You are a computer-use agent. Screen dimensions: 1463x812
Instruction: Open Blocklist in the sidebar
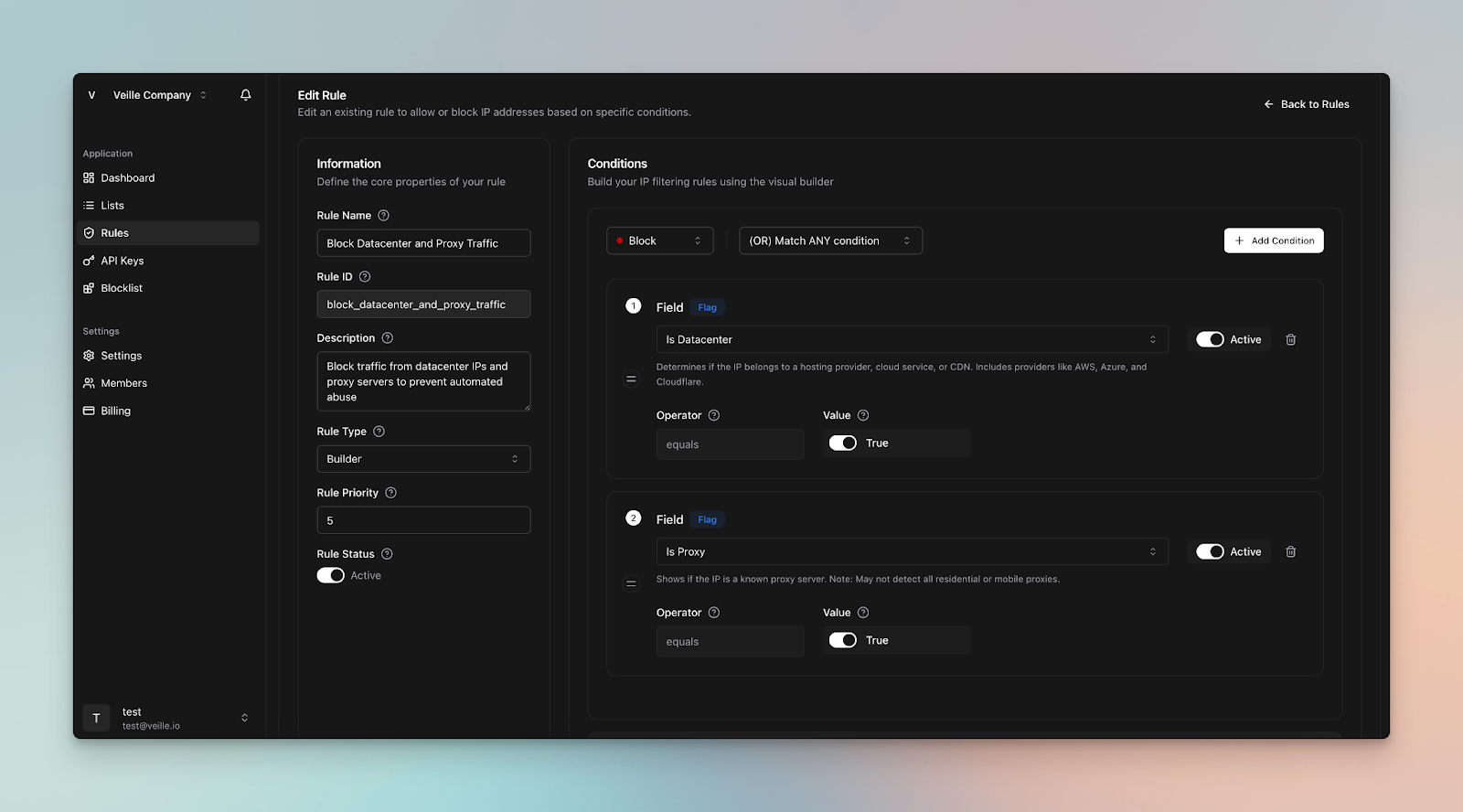tap(168, 288)
